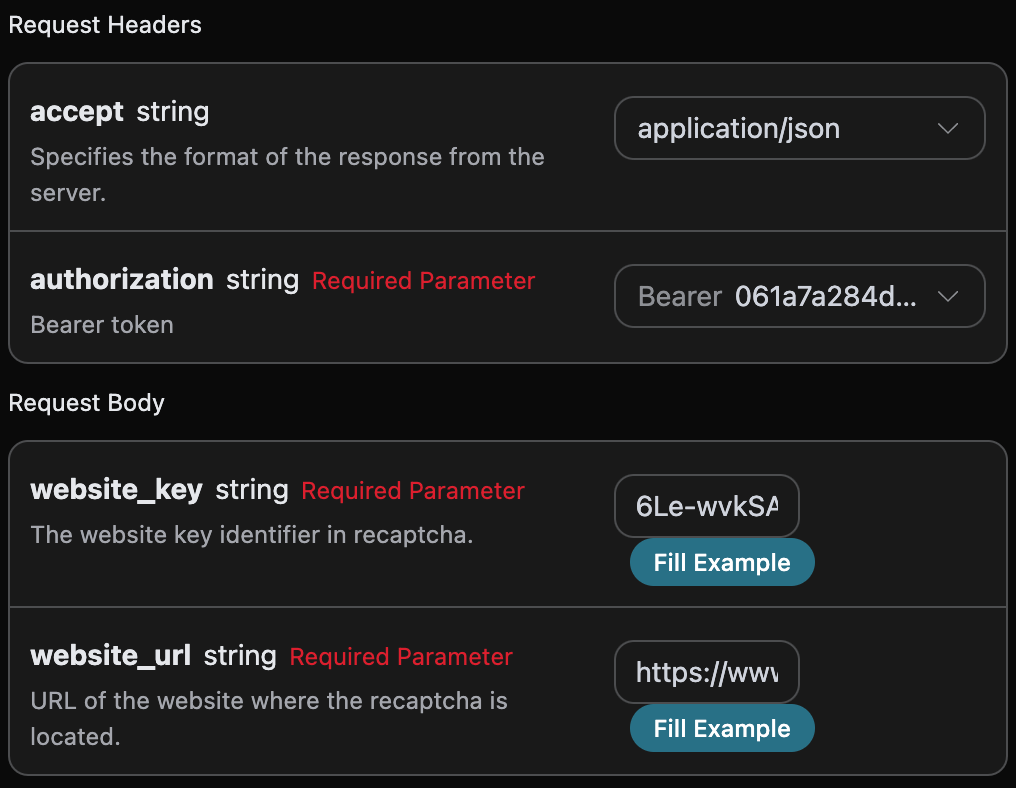1016x788 pixels.
Task: Click the chevron arrow in accept dropdown
Action: [x=948, y=128]
